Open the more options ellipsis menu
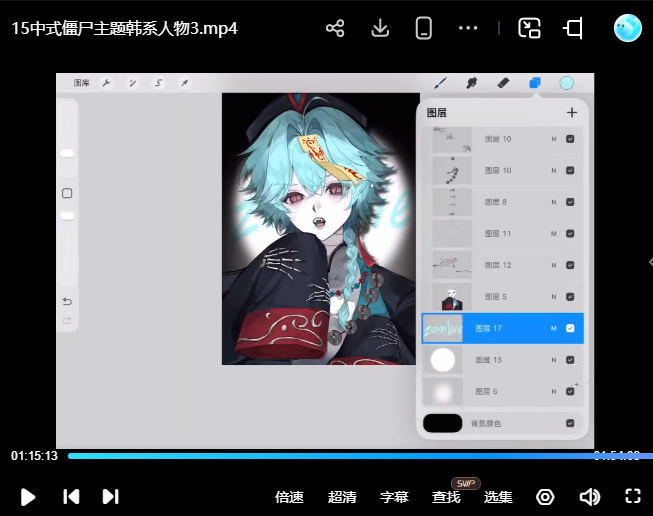The height and width of the screenshot is (516, 653). 468,28
